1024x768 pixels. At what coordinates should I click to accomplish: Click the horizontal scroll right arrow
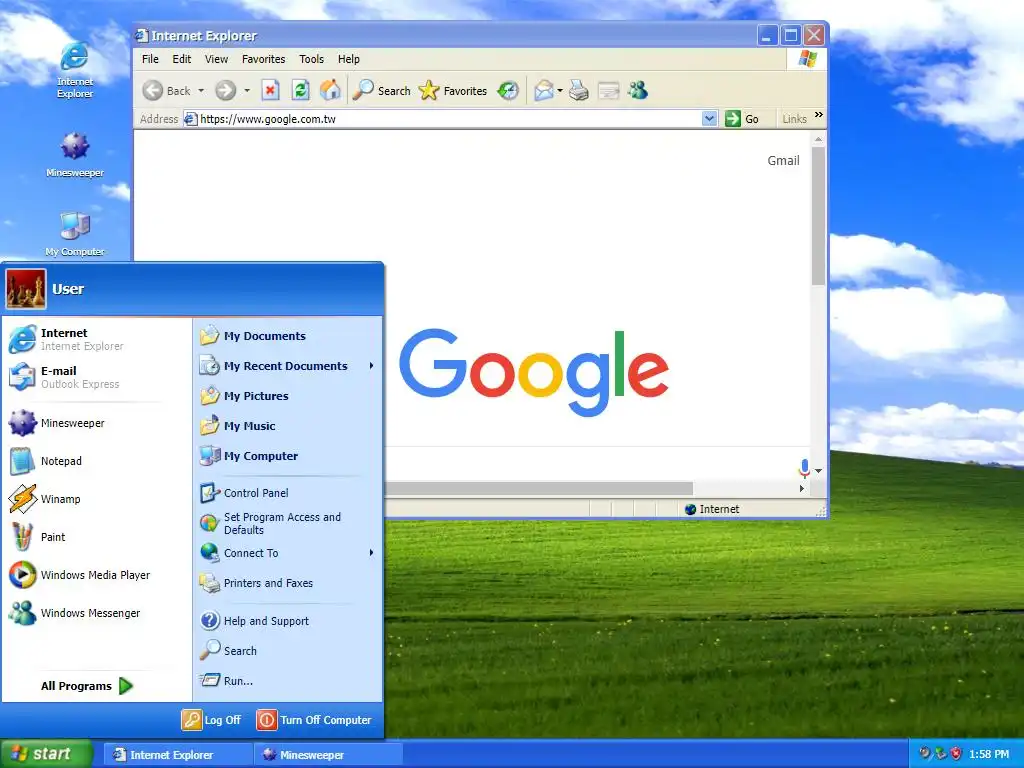point(802,488)
